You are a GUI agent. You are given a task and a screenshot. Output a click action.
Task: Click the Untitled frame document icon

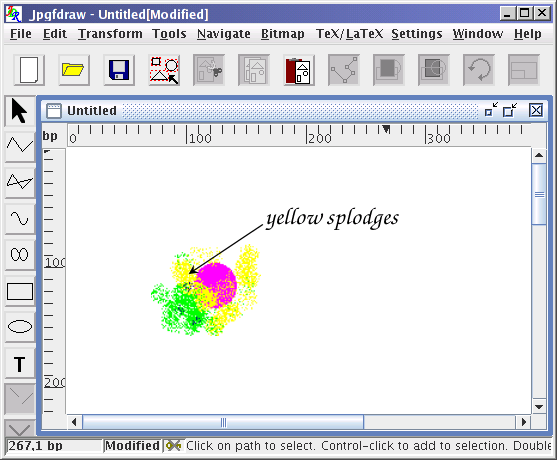(x=54, y=110)
